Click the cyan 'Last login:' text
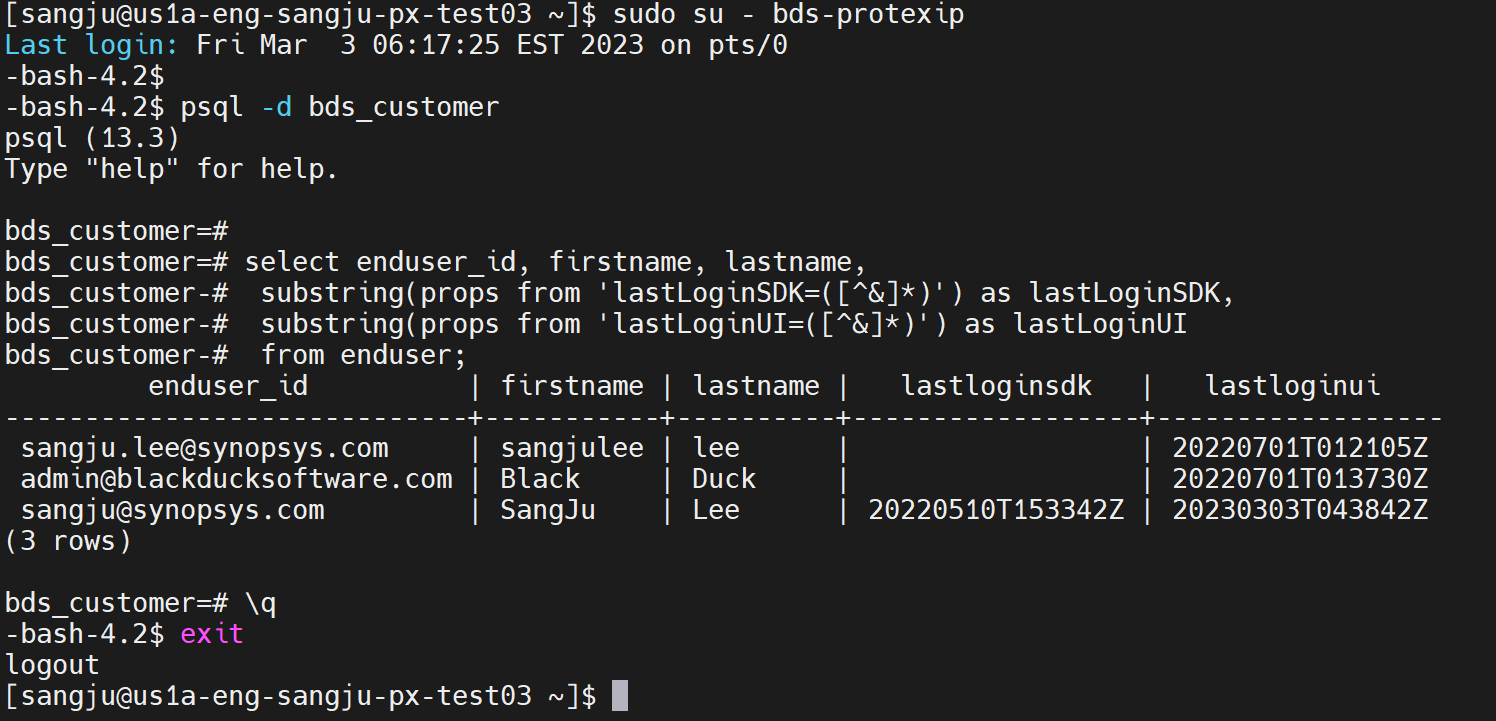1496x721 pixels. click(92, 45)
